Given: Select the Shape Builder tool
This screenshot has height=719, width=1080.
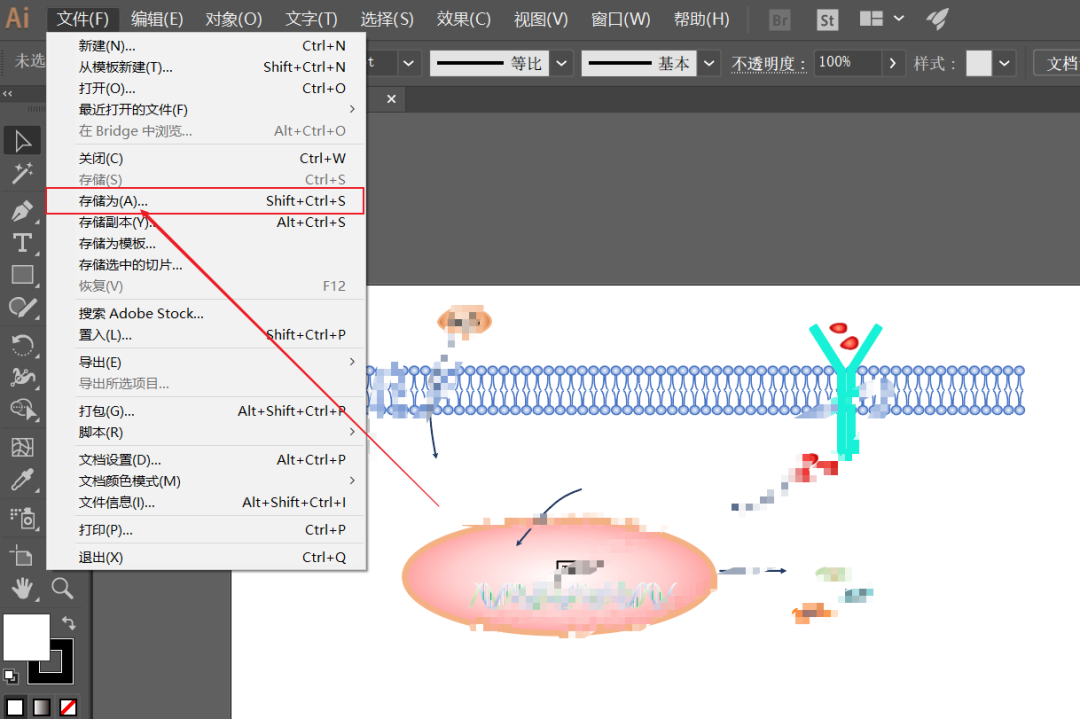Looking at the screenshot, I should pos(22,409).
